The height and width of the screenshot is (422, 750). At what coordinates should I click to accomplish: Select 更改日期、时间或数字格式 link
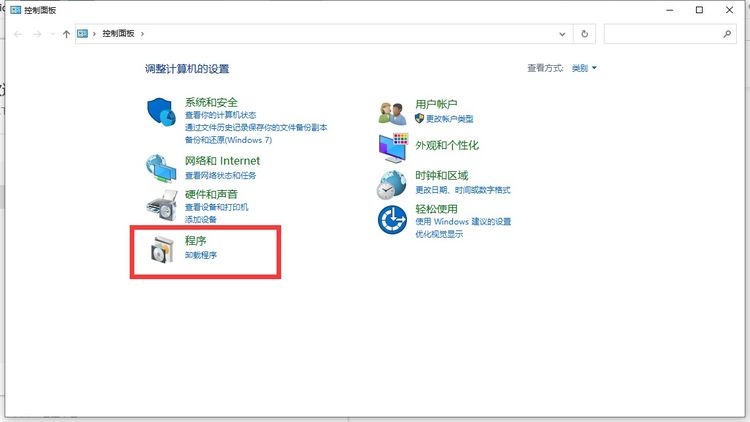(x=462, y=189)
